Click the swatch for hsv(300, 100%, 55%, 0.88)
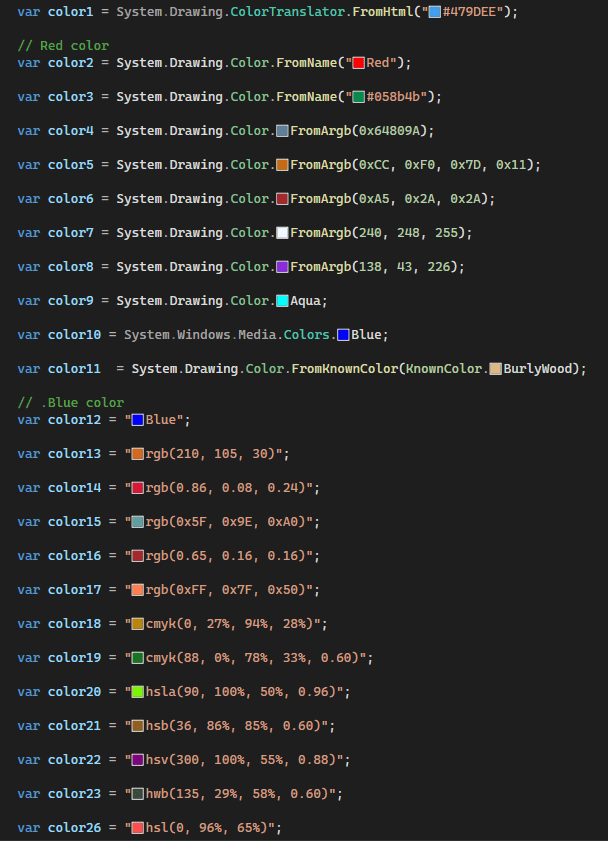The width and height of the screenshot is (608, 841). tap(138, 760)
